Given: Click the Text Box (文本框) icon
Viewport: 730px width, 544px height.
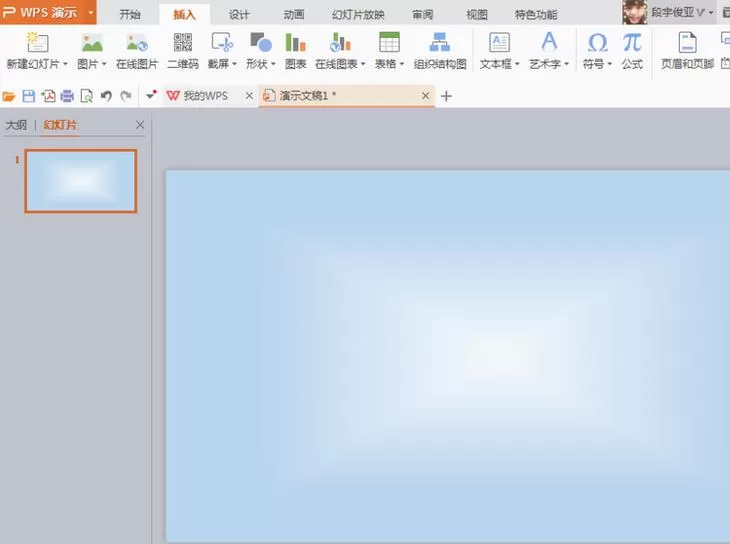Looking at the screenshot, I should (500, 42).
